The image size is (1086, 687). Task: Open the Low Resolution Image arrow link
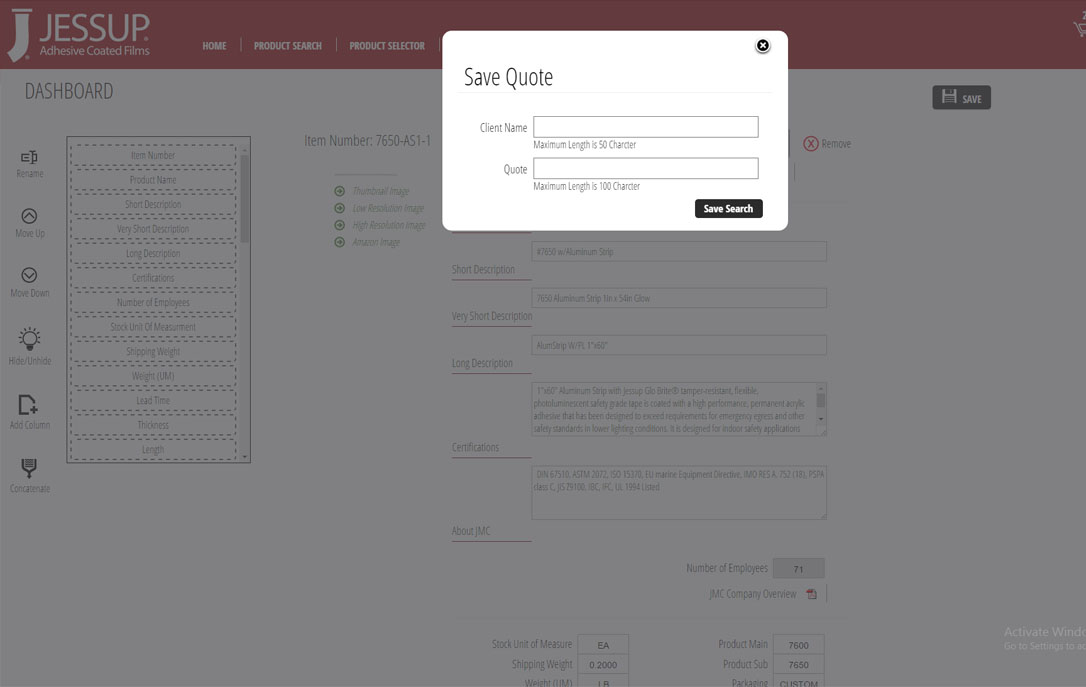click(339, 208)
